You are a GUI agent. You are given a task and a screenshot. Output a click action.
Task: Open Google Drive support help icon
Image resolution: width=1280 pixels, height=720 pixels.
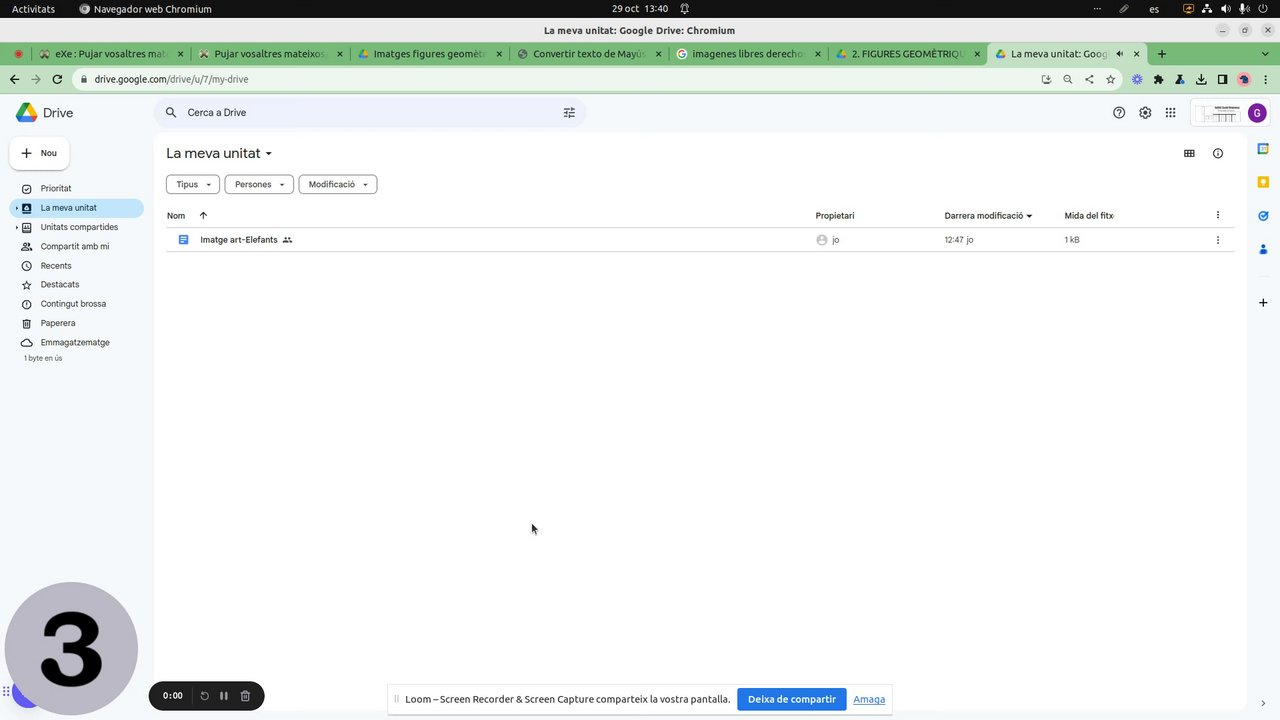click(x=1119, y=113)
